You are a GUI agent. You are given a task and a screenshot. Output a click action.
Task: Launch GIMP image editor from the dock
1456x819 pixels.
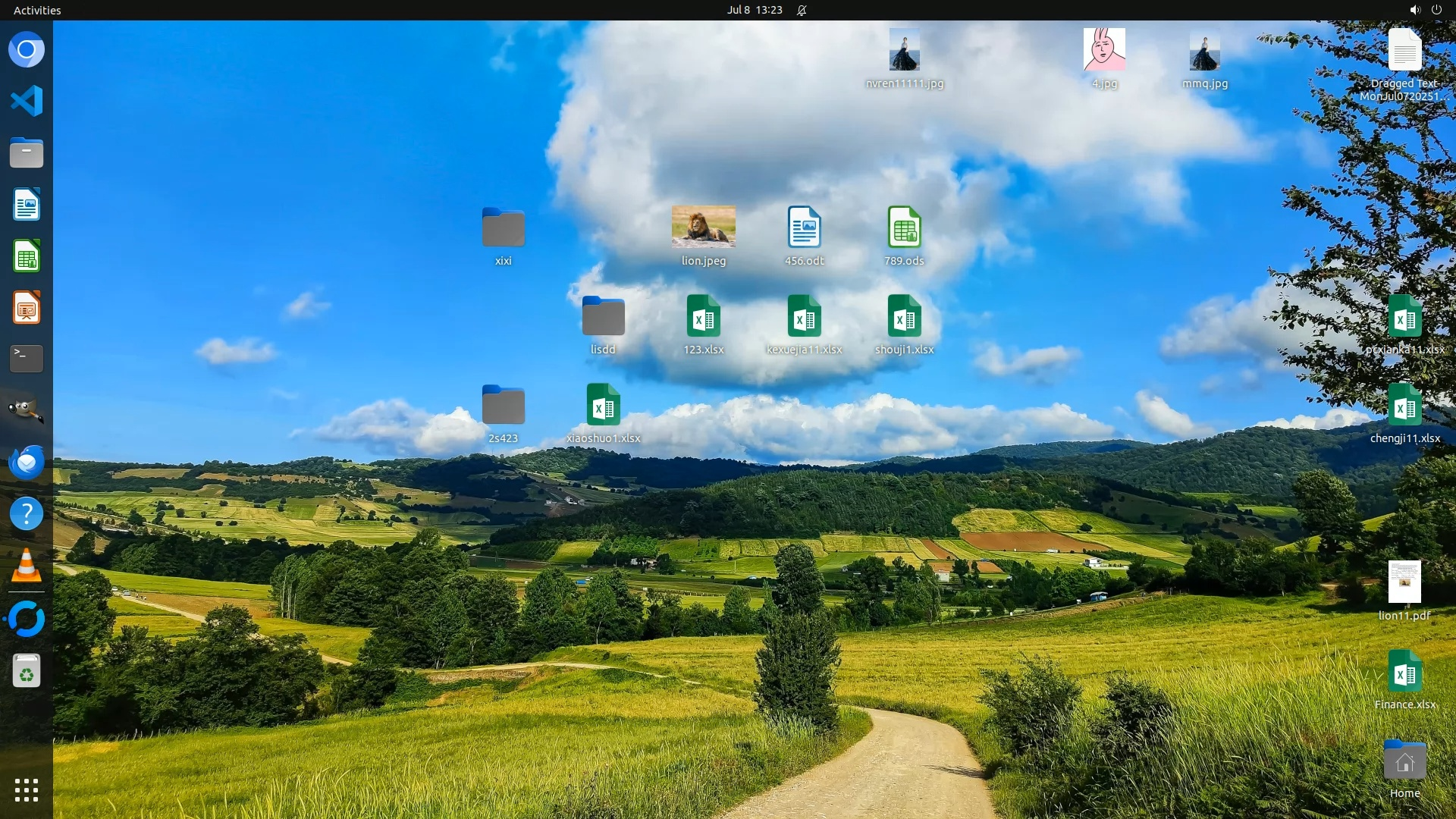[27, 410]
